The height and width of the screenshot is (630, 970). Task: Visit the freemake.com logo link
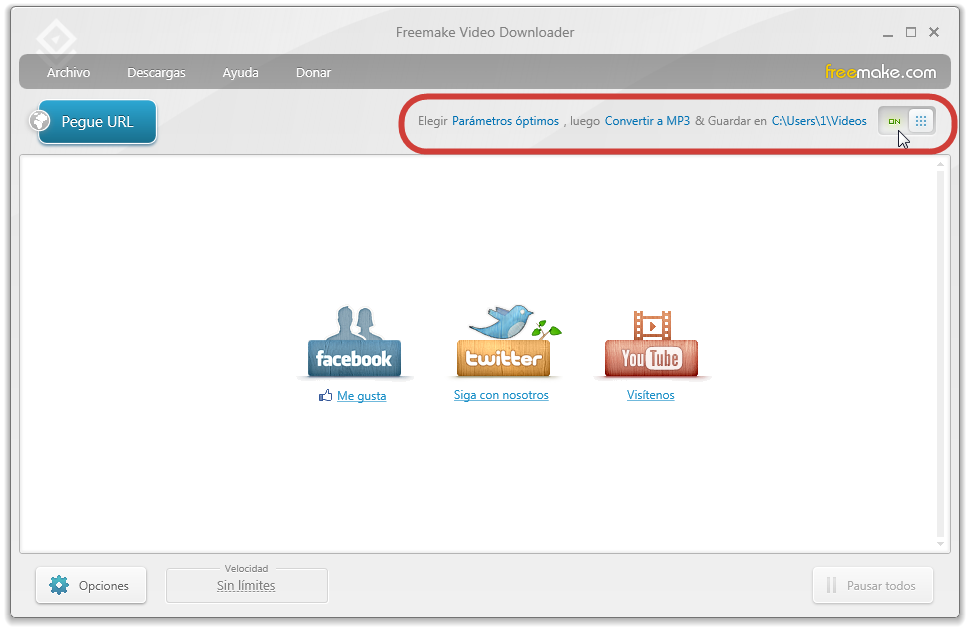(x=880, y=72)
